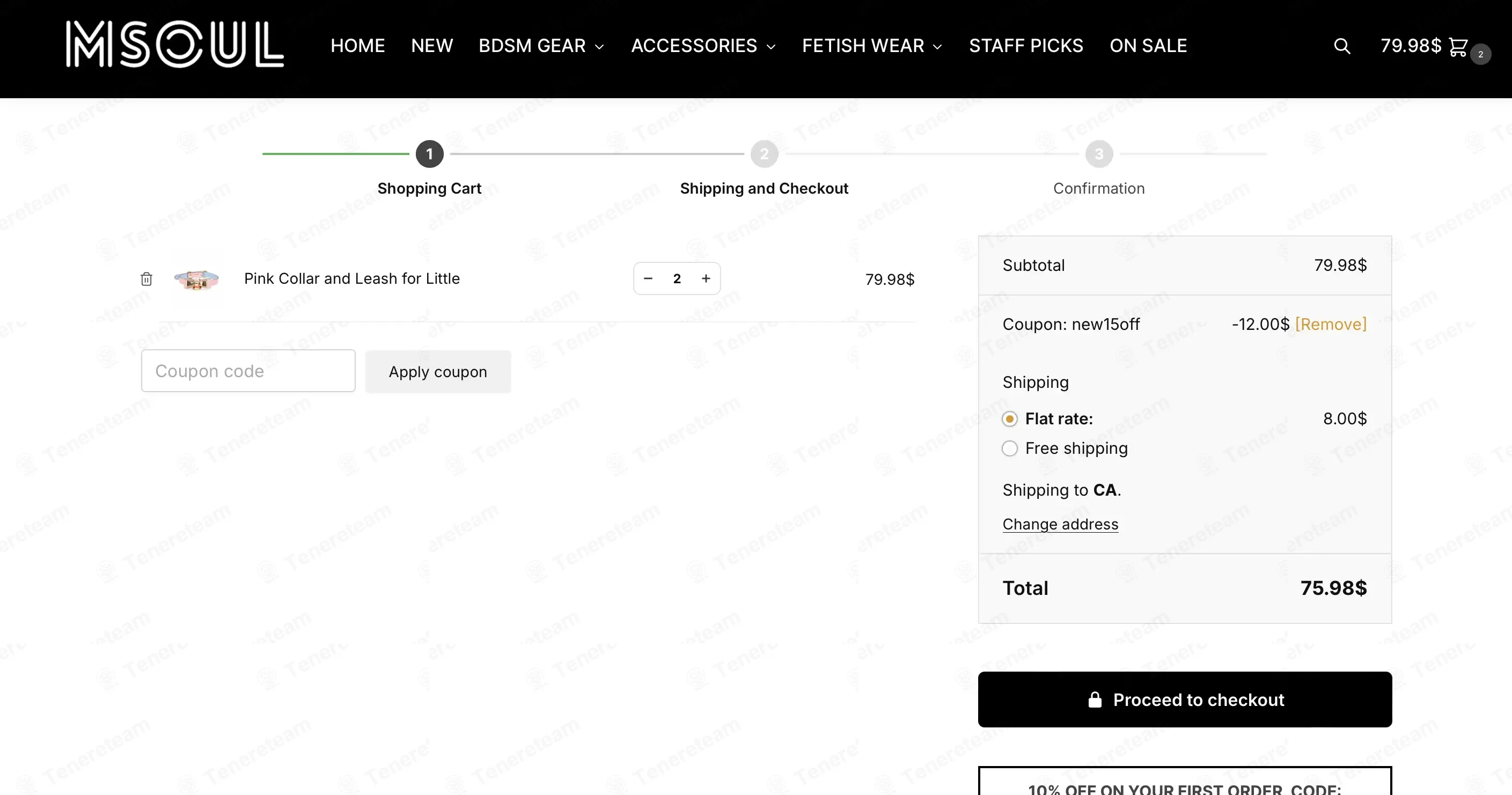1512x795 pixels.
Task: Open the ON SALE menu item
Action: [x=1148, y=46]
